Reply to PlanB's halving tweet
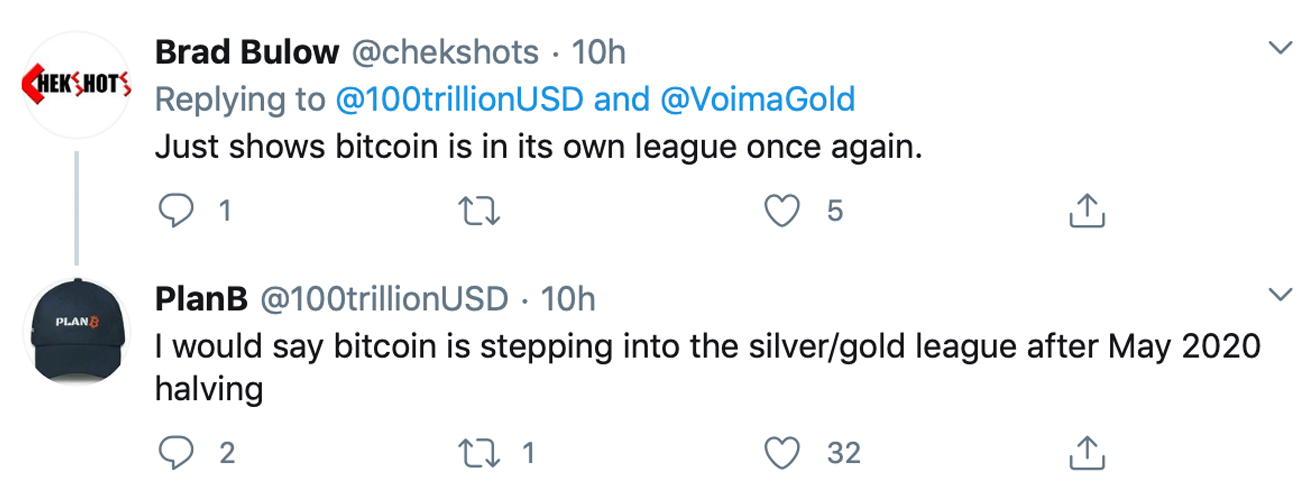 coord(176,454)
